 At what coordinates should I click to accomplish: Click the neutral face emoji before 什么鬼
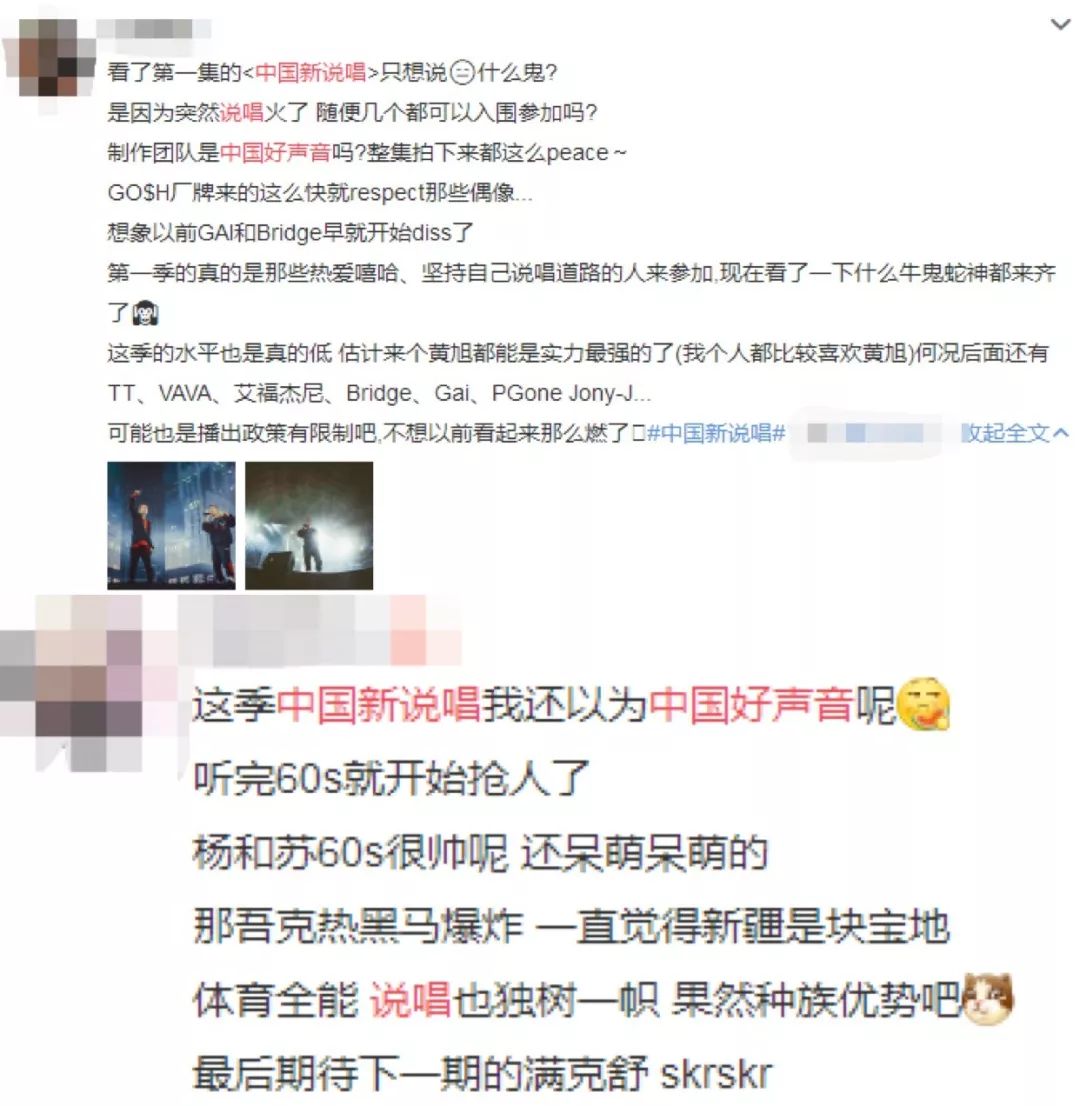click(x=462, y=73)
